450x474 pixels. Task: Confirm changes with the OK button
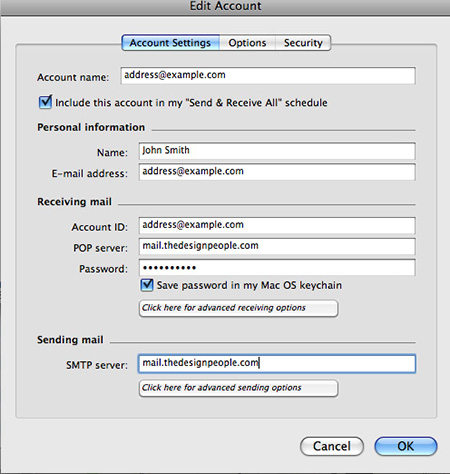click(x=406, y=446)
